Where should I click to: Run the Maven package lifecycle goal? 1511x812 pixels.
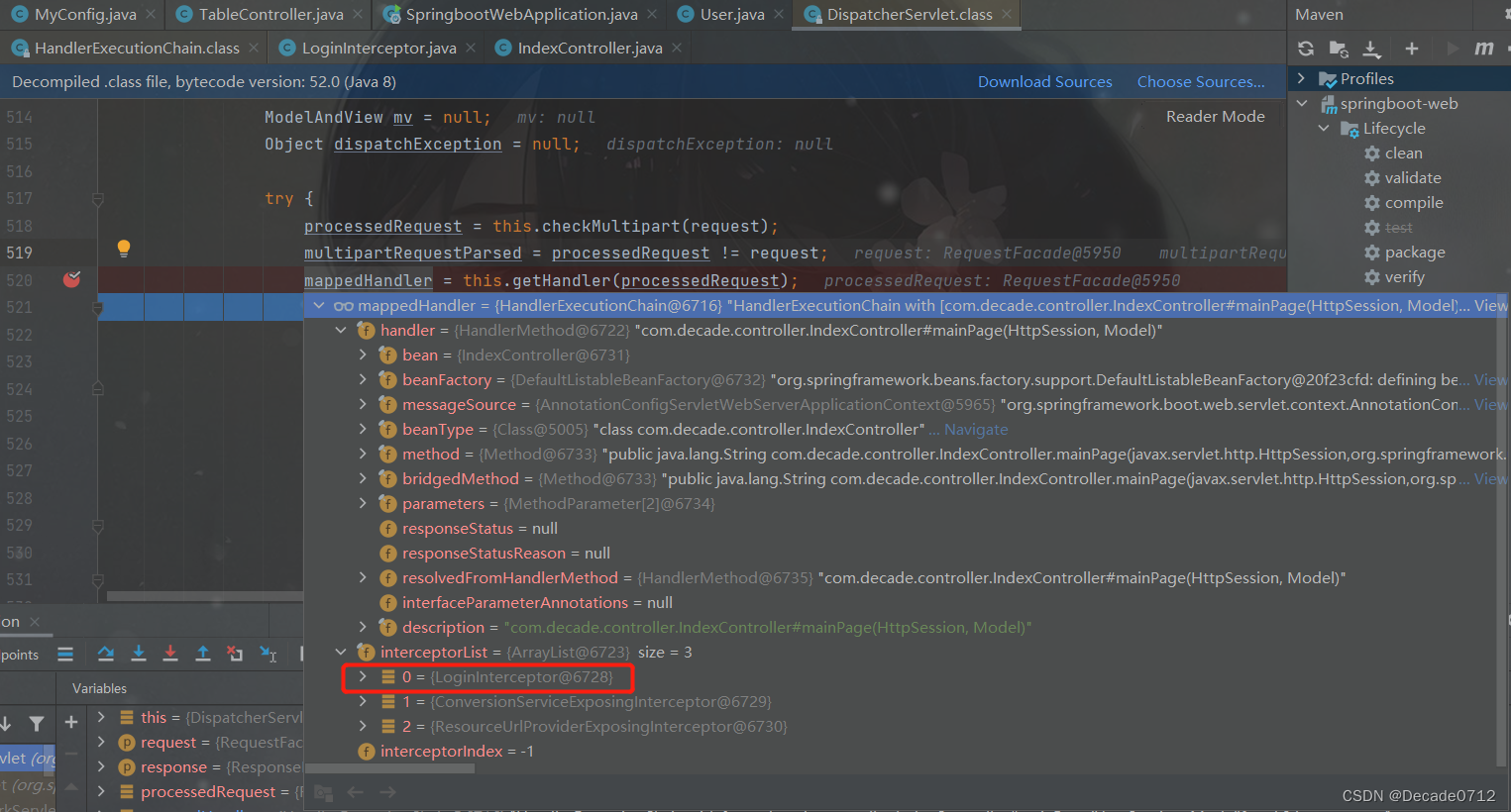coord(1415,252)
